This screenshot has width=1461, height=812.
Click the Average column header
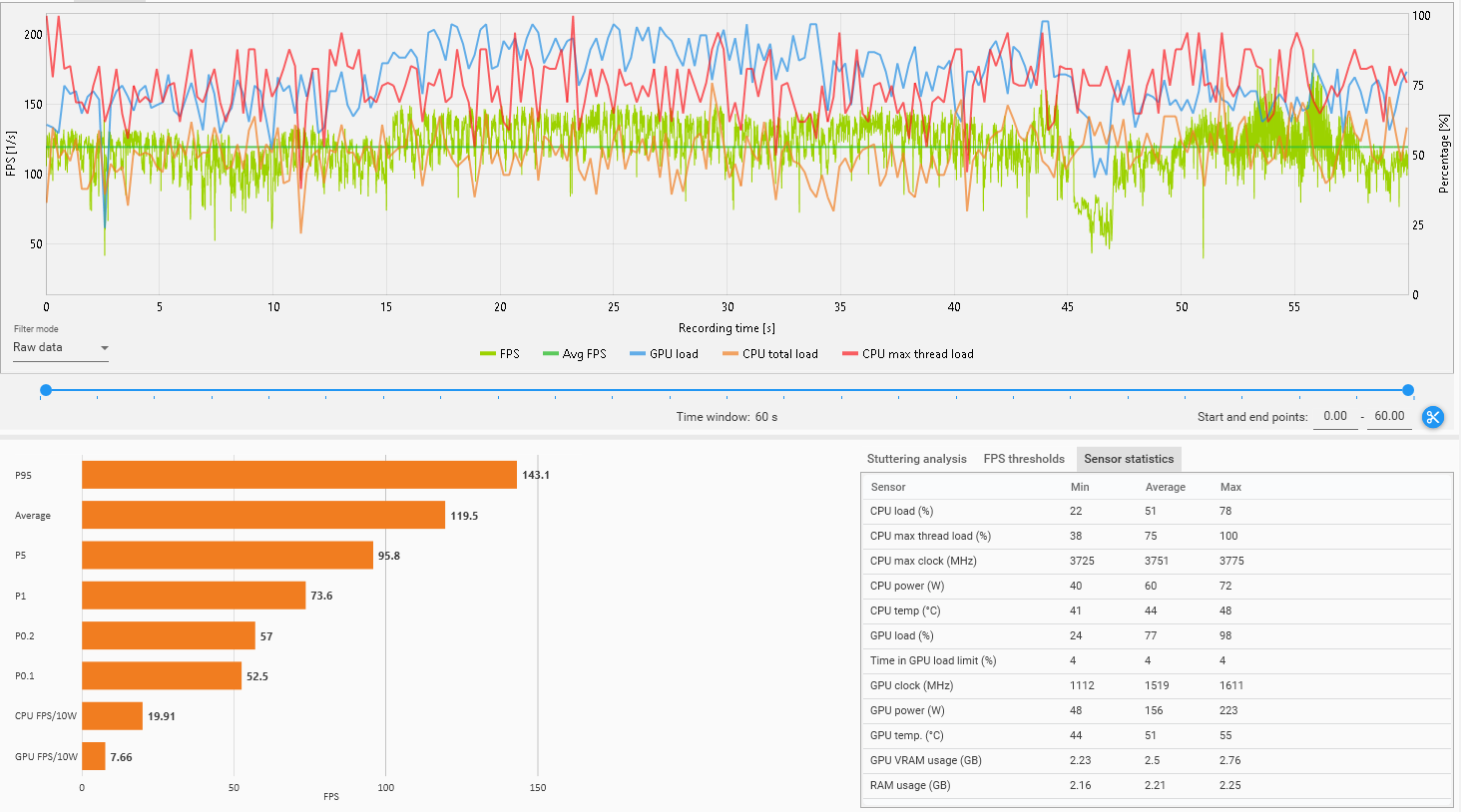pos(1166,487)
